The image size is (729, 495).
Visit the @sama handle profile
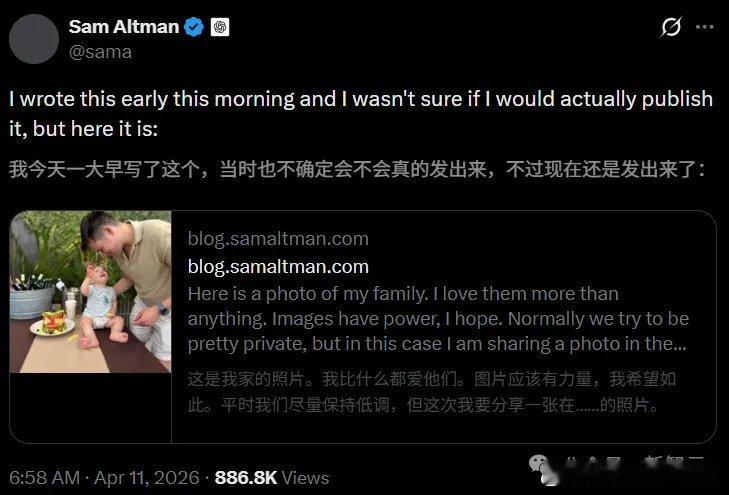[100, 52]
